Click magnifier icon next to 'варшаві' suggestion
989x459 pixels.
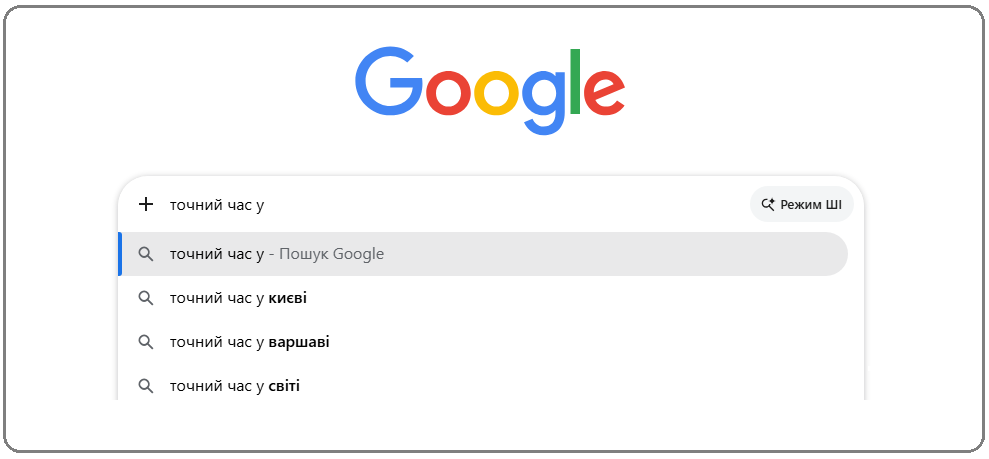tap(146, 342)
